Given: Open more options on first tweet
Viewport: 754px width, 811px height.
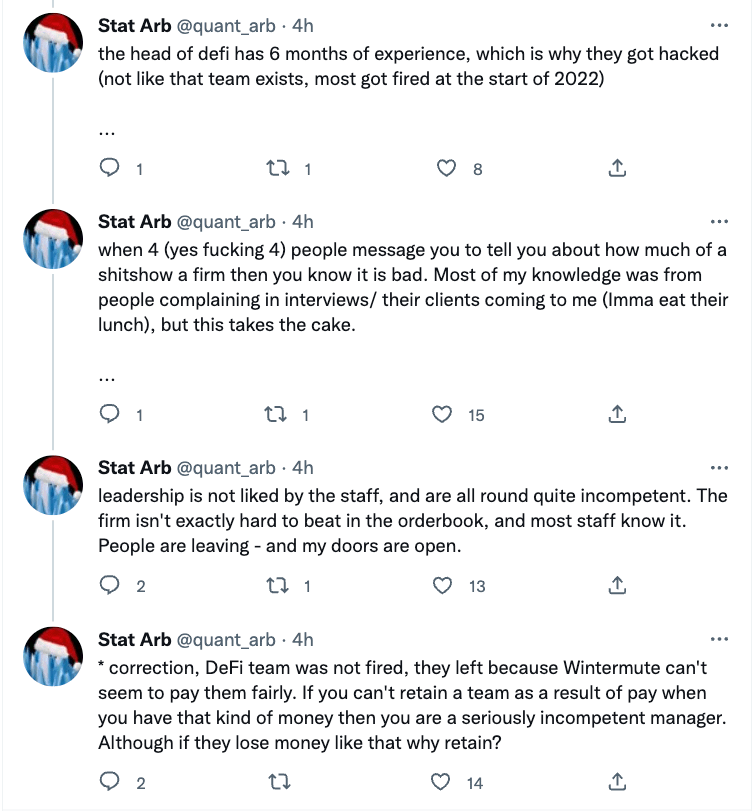Looking at the screenshot, I should coord(718,25).
